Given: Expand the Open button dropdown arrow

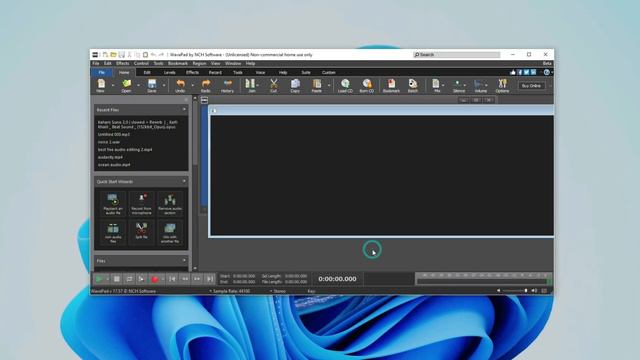Looking at the screenshot, I should click(138, 85).
